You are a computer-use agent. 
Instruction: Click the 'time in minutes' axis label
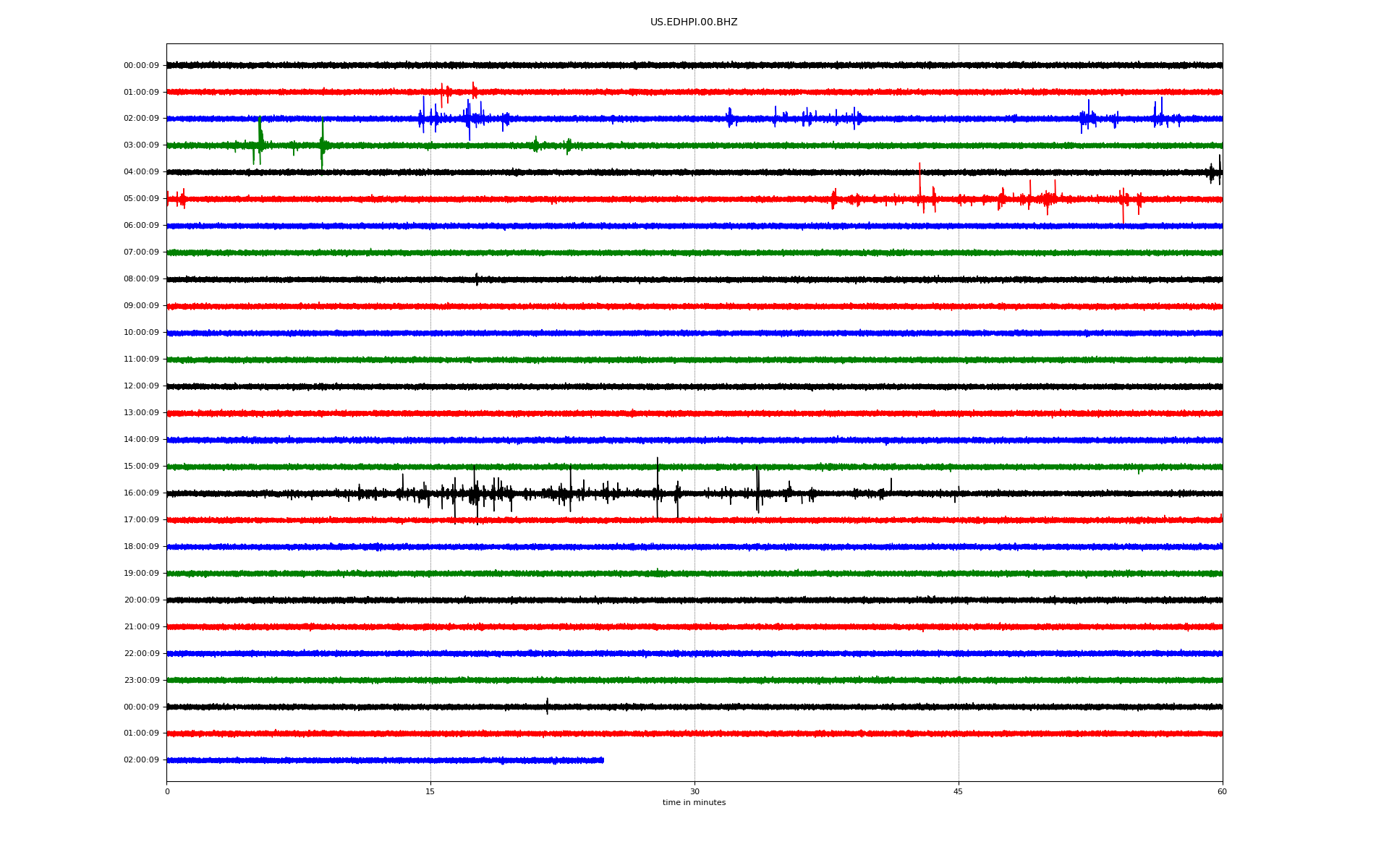(x=693, y=803)
